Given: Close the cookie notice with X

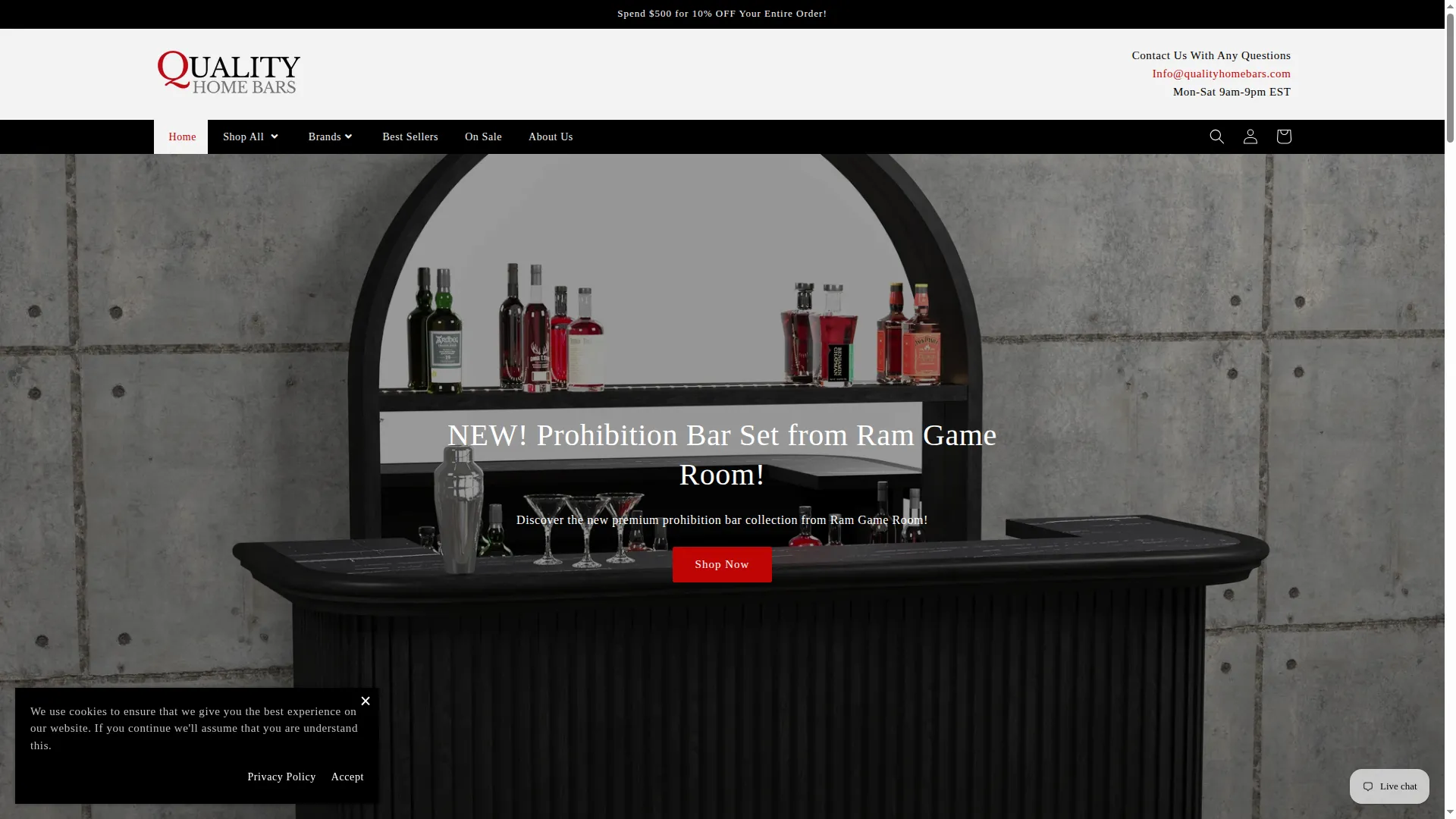Looking at the screenshot, I should pyautogui.click(x=366, y=701).
